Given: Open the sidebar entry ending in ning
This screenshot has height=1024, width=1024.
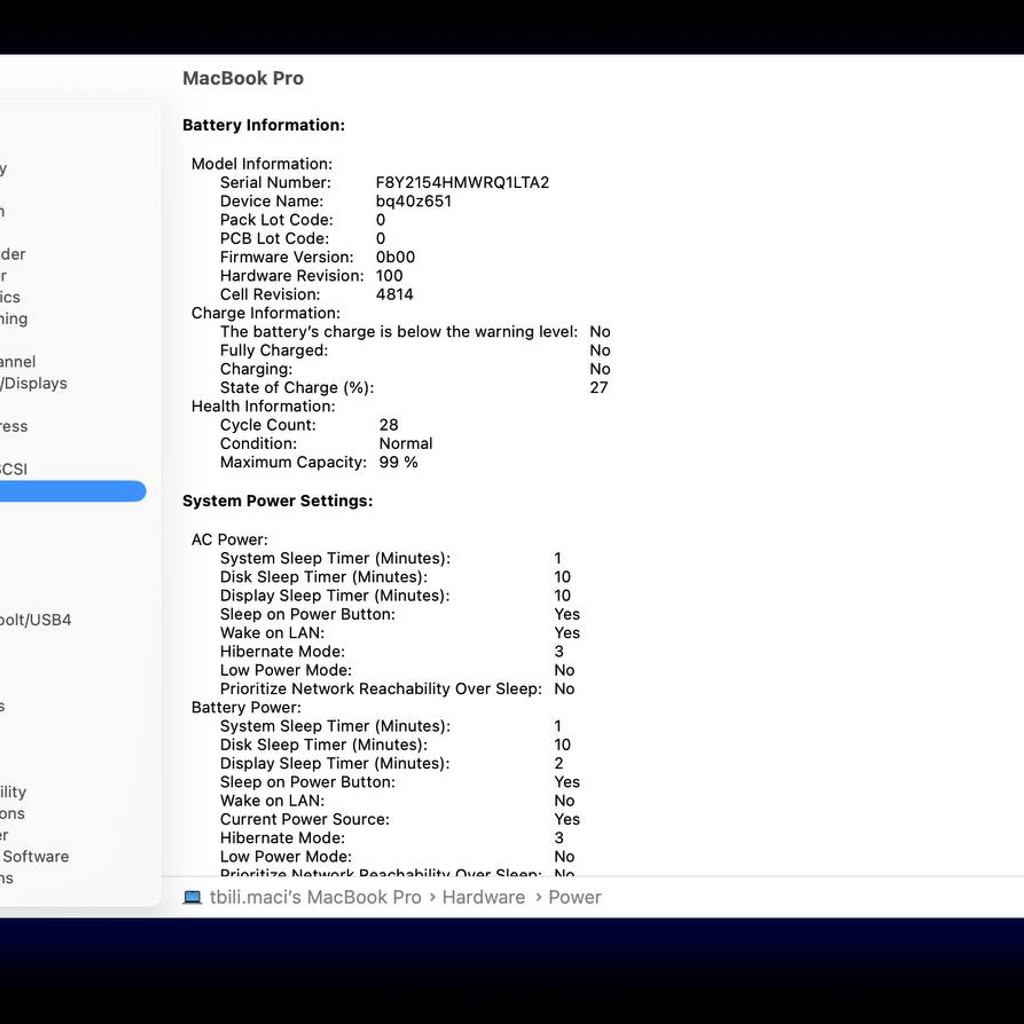Looking at the screenshot, I should [14, 319].
